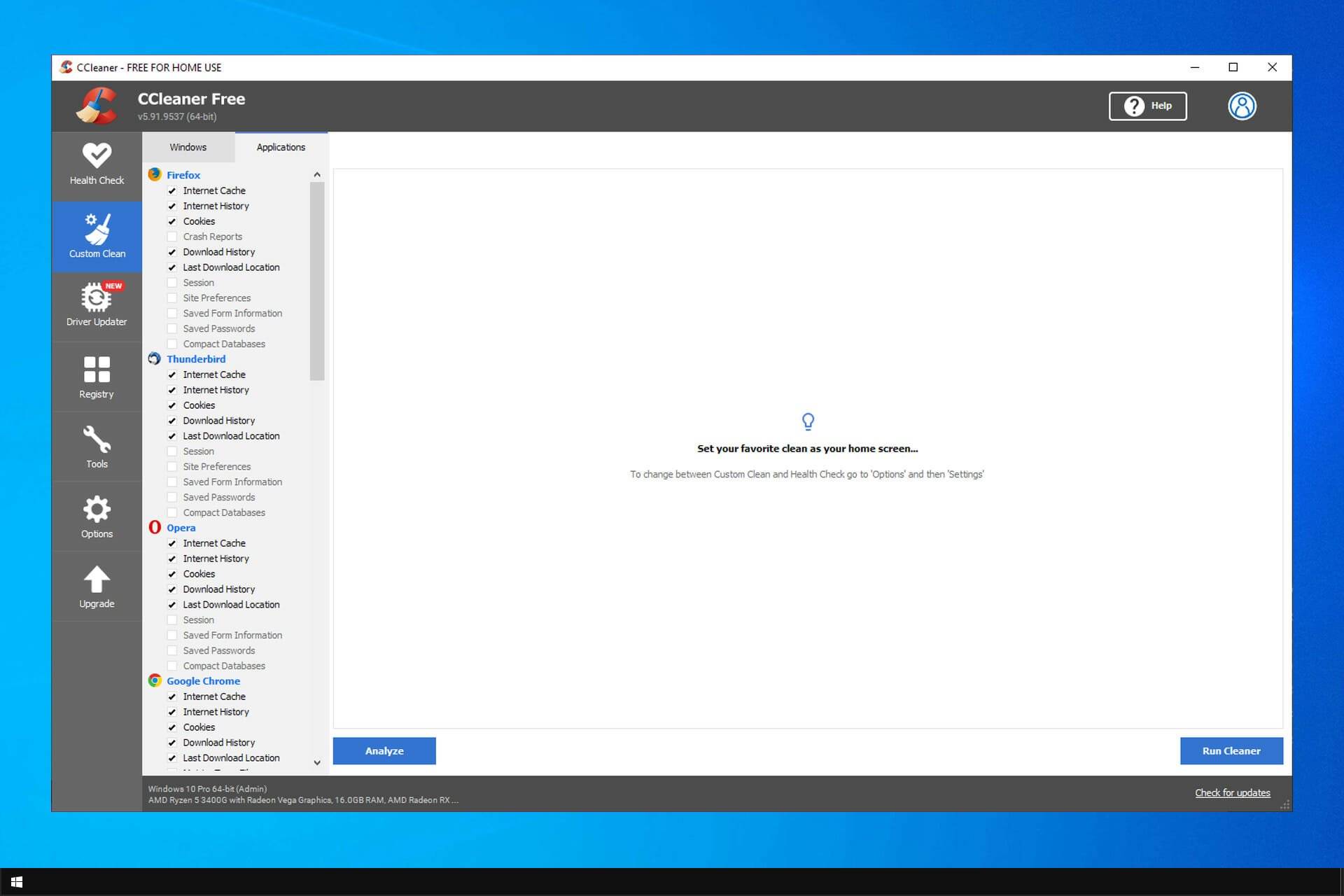Enable Opera Saved Passwords cleaning
This screenshot has width=1344, height=896.
click(172, 650)
